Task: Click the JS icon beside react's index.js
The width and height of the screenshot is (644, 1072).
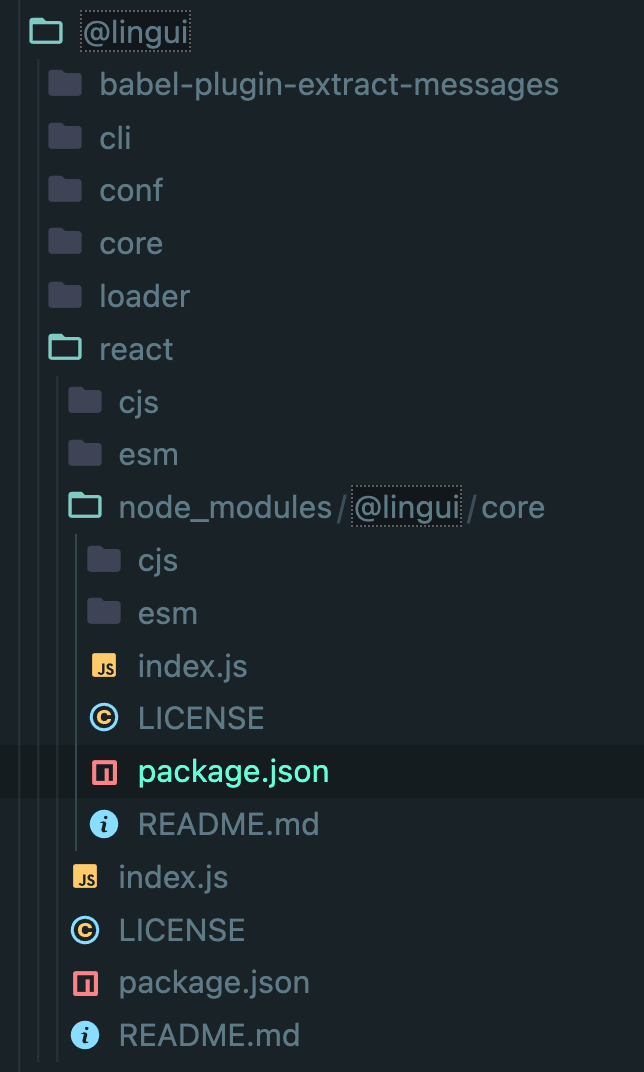Action: pyautogui.click(x=85, y=877)
